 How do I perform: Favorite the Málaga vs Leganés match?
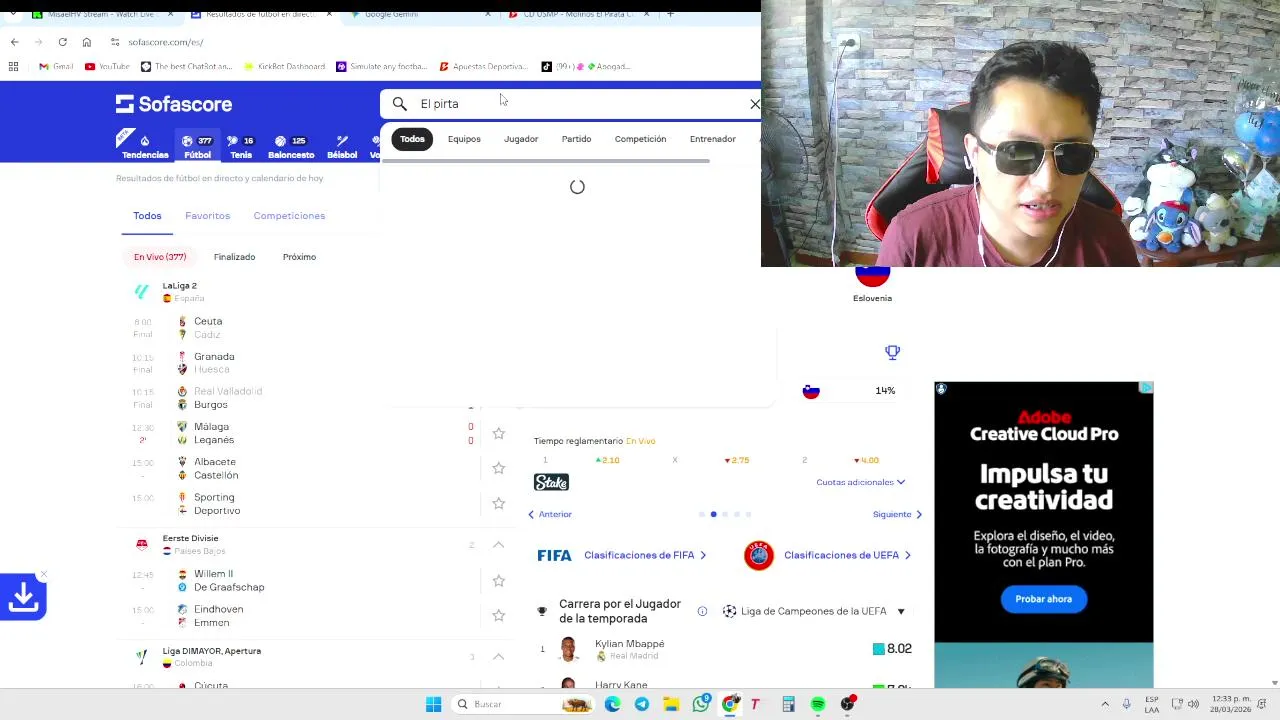coord(498,433)
